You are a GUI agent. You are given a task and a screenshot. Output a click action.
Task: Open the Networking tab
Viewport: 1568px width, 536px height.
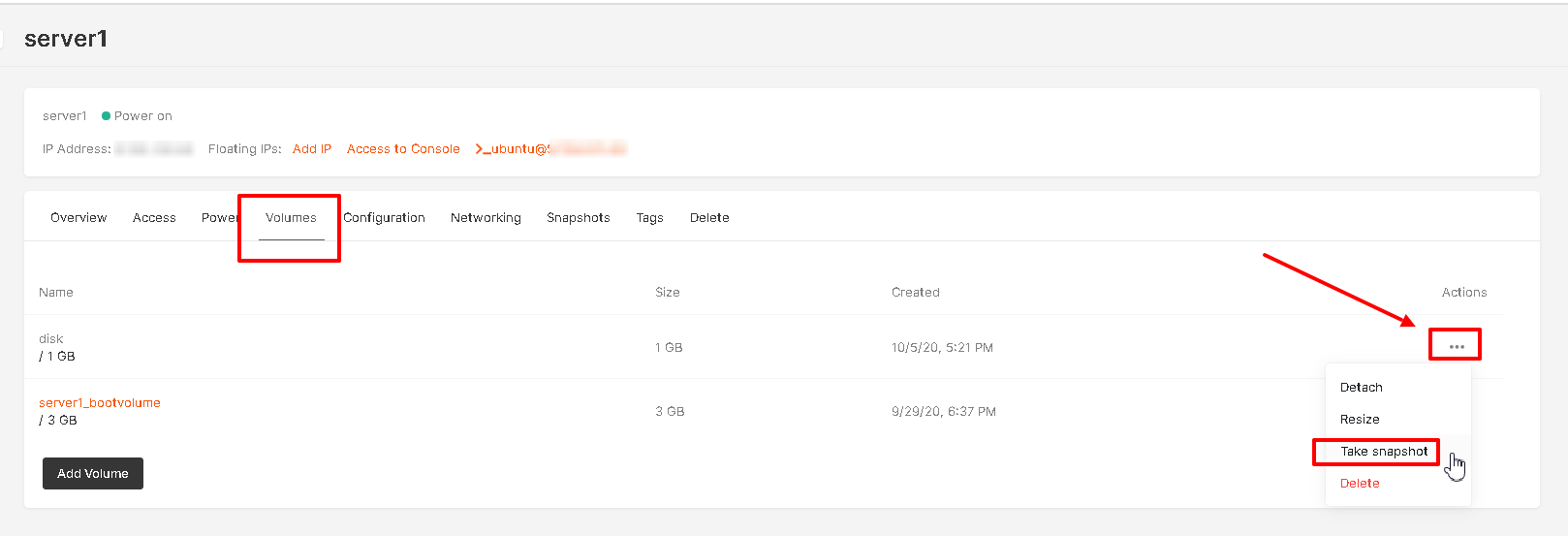(486, 217)
